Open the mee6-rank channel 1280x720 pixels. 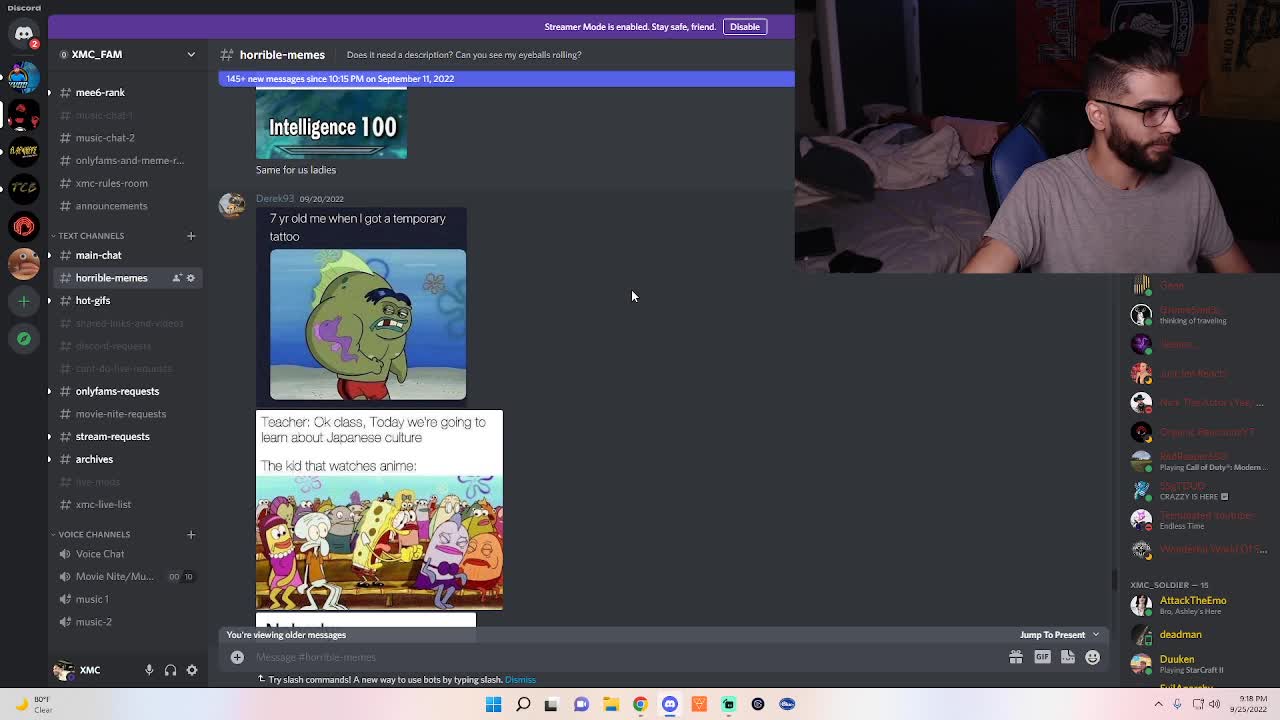[128, 93]
